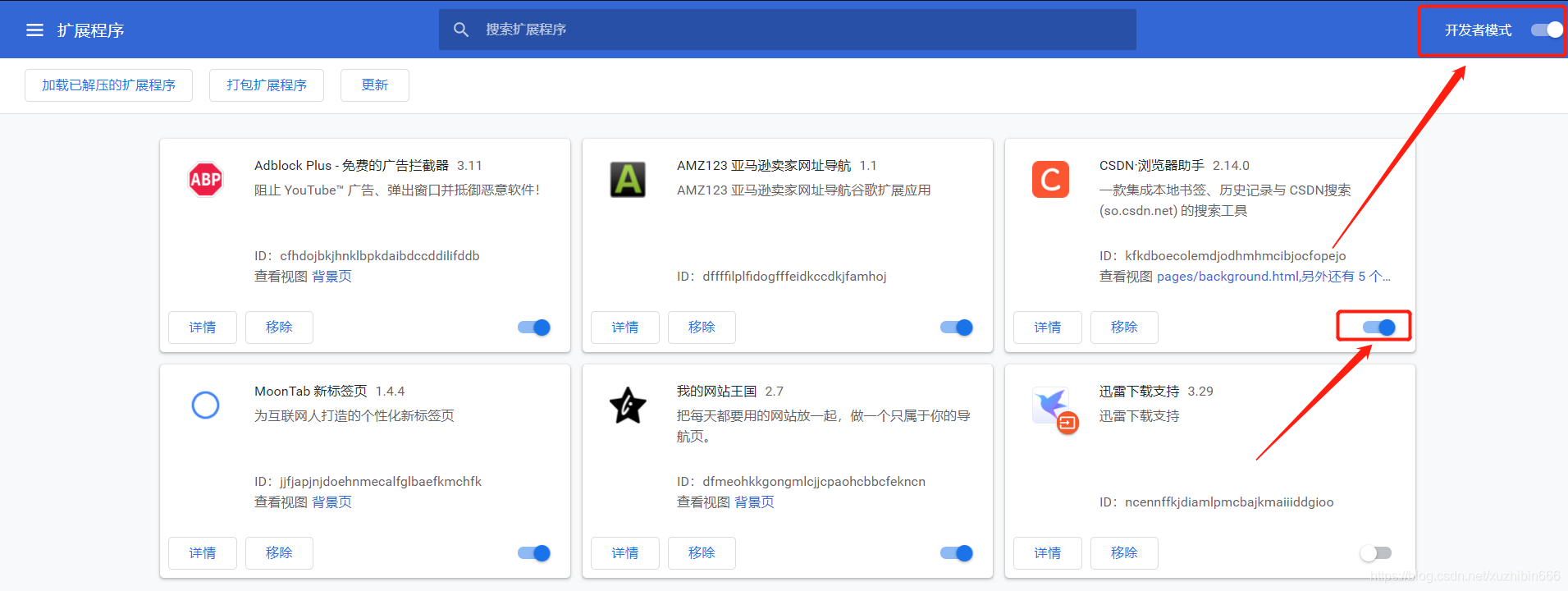Click the 我的网站王国 title
Screen dimensions: 1568x591
[x=717, y=392]
